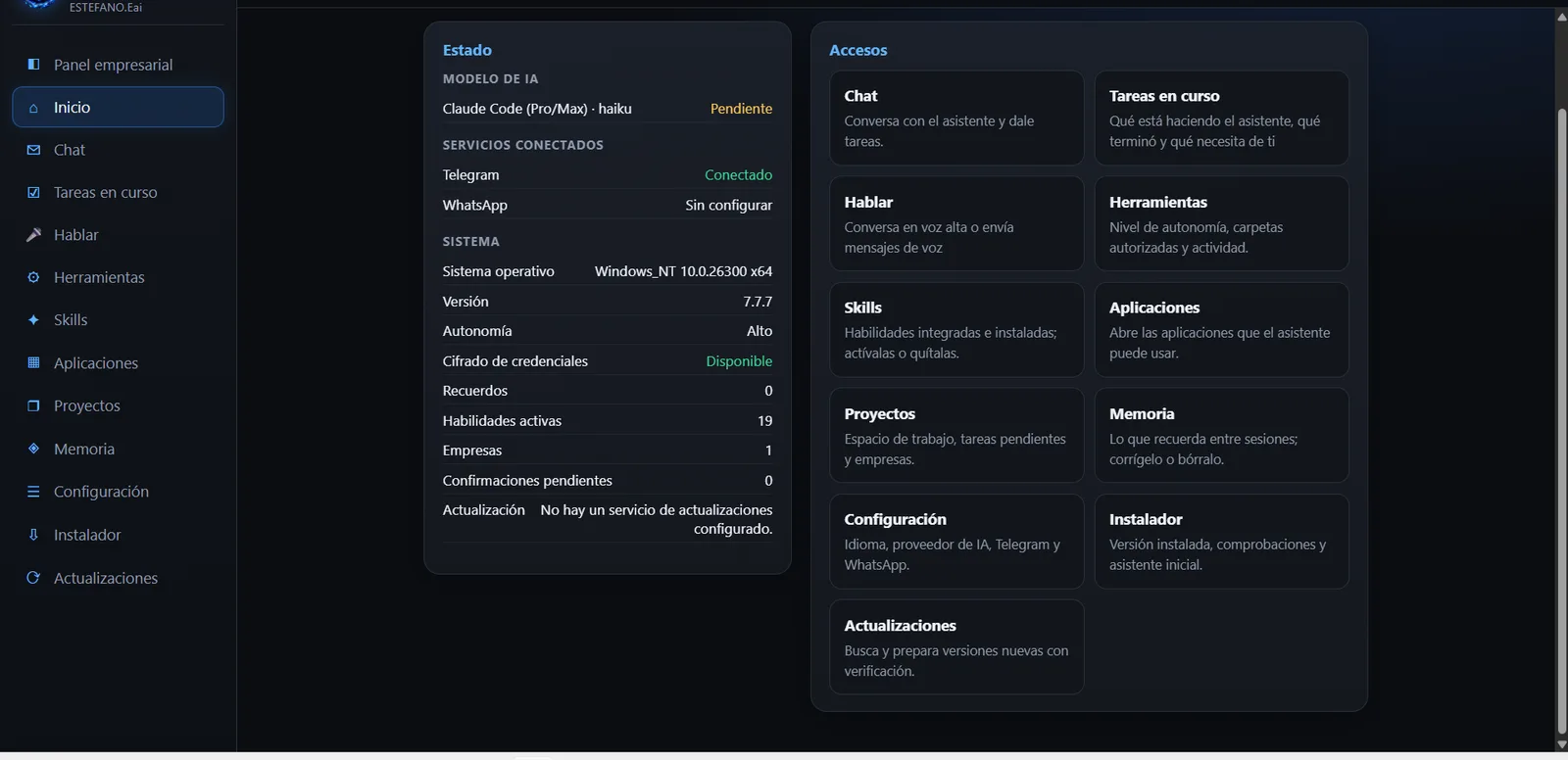The width and height of the screenshot is (1568, 760).
Task: Click the Autonomía value Alto
Action: coord(759,331)
